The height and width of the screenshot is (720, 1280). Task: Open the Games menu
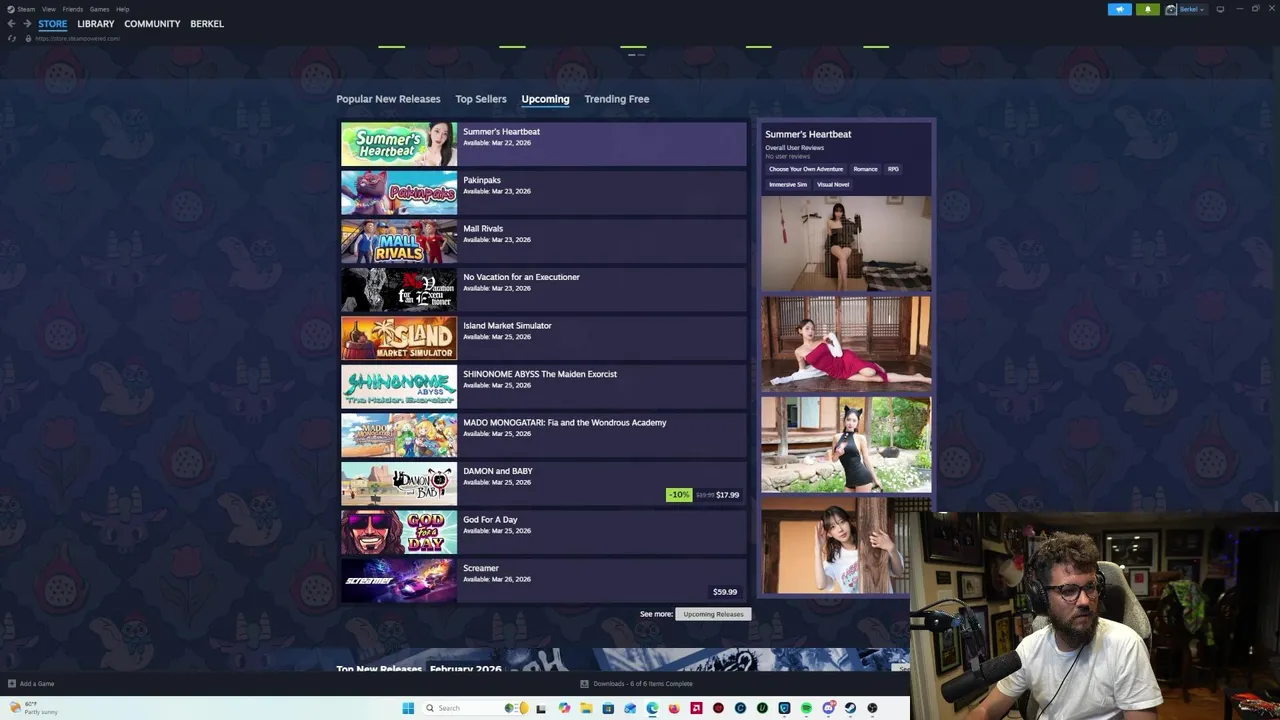[x=99, y=9]
